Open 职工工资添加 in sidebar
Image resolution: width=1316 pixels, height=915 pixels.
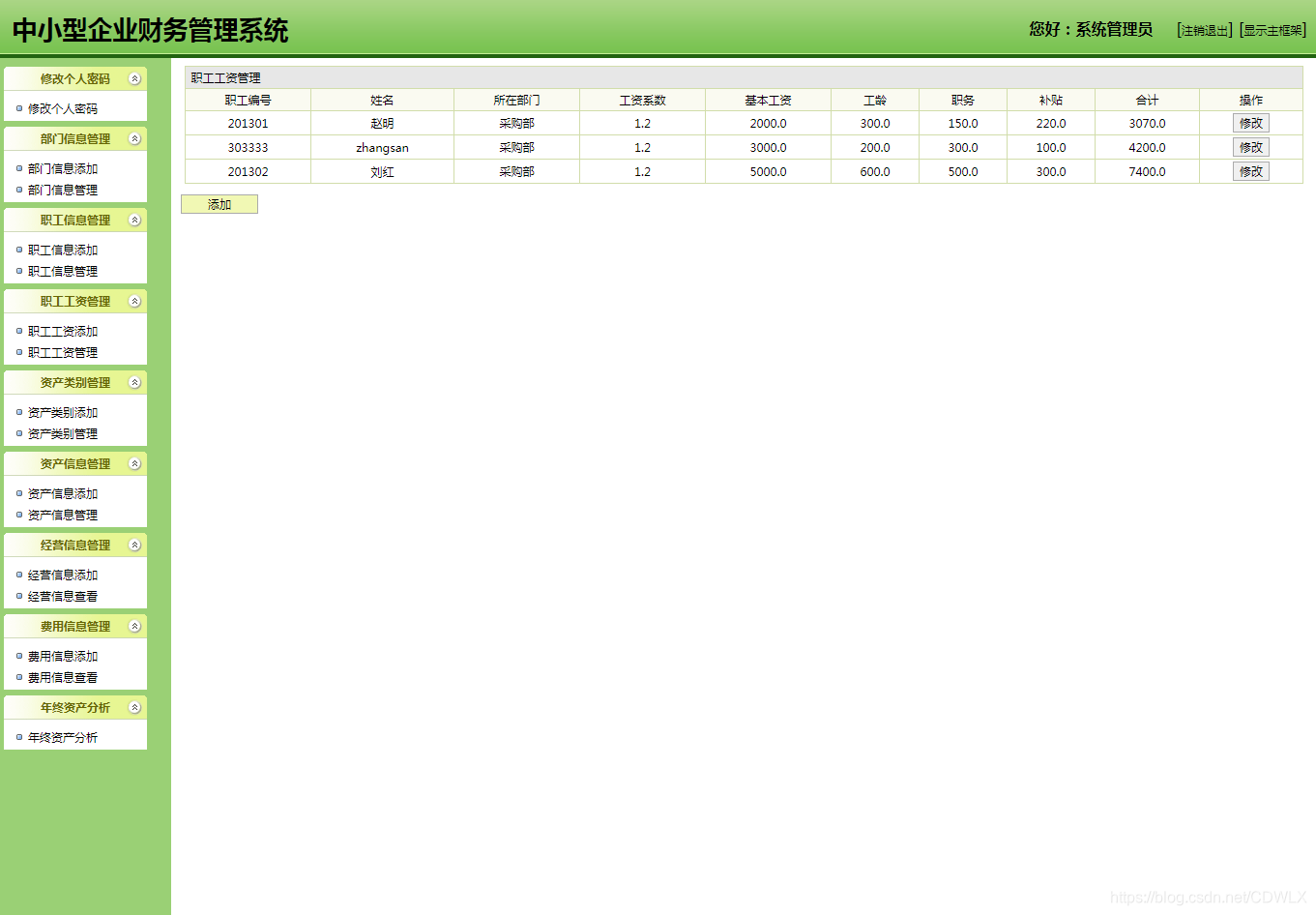click(63, 332)
